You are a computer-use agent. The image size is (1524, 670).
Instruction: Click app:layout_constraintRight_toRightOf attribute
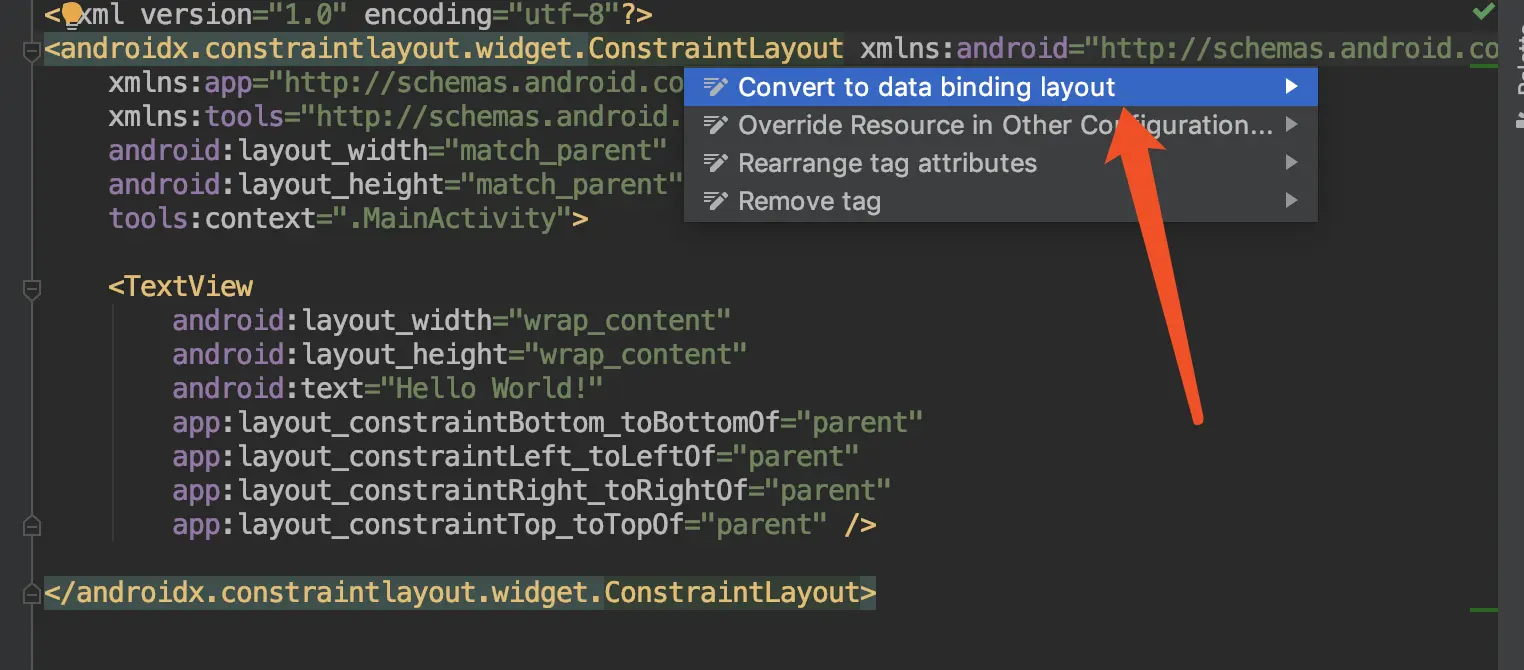tap(532, 491)
